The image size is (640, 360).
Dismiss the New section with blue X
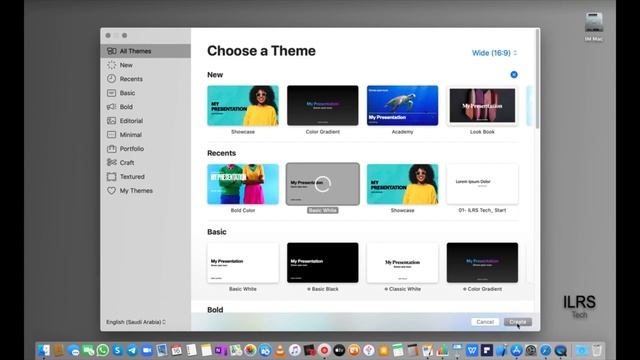tap(514, 75)
